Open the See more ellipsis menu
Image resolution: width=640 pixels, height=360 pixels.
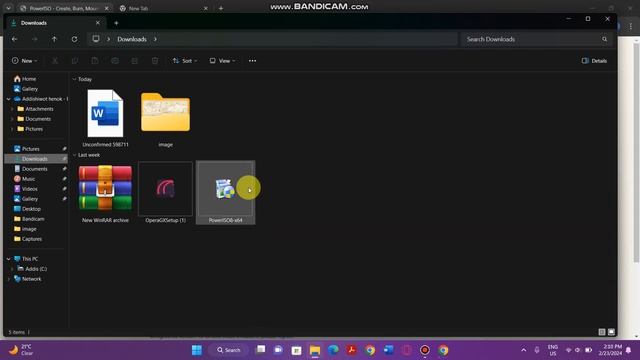[252, 61]
